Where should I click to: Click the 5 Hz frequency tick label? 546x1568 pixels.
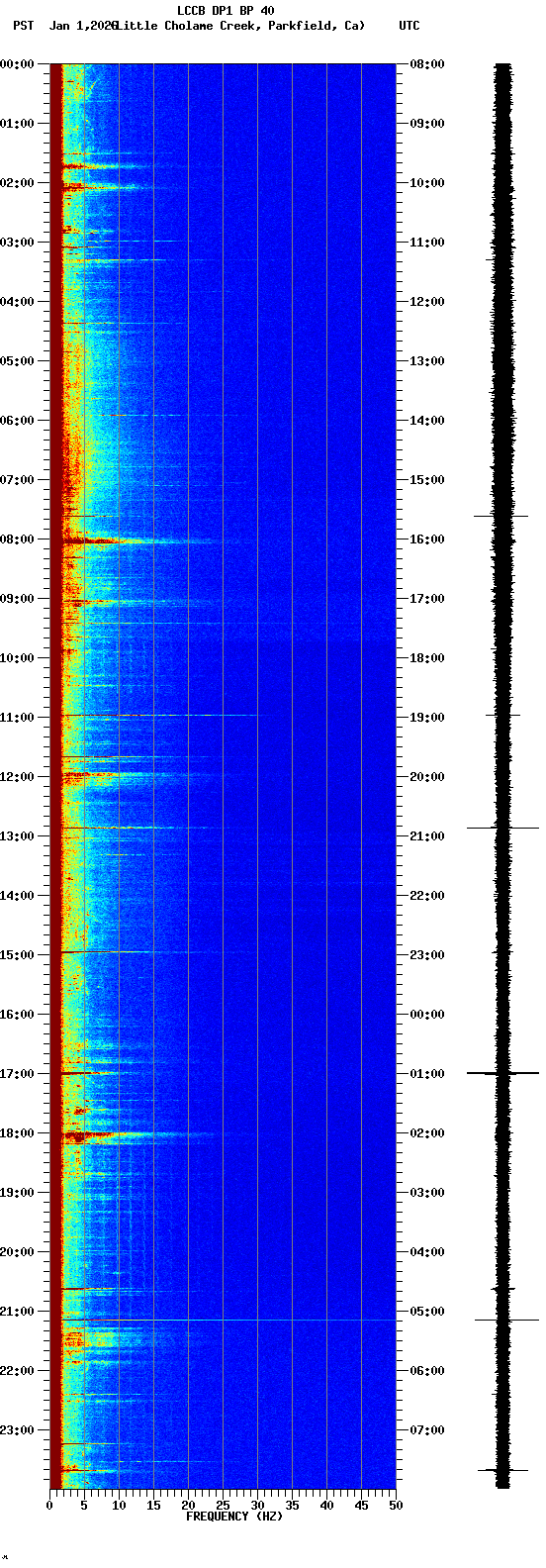(84, 1506)
